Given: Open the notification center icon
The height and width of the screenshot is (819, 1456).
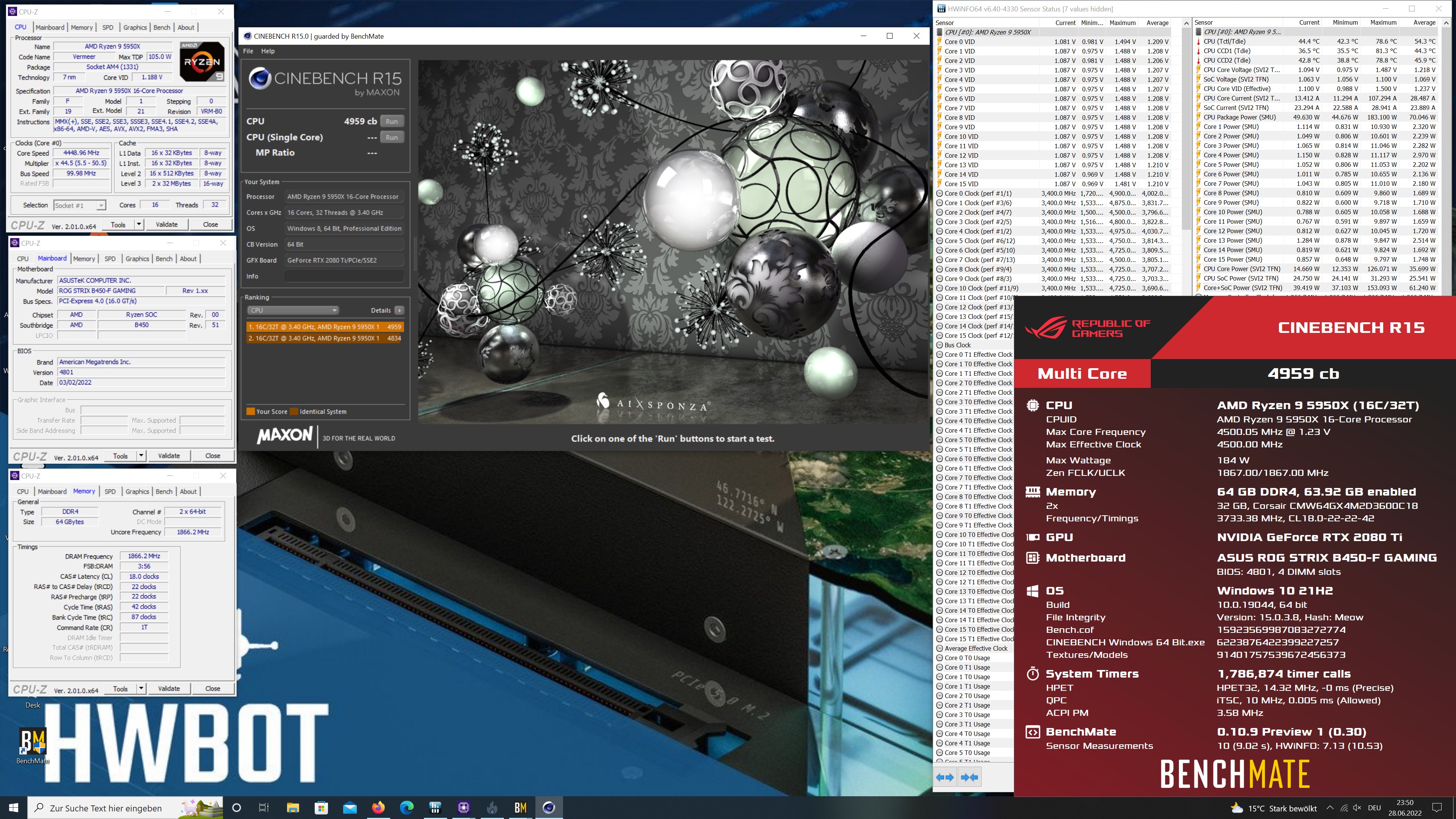Looking at the screenshot, I should [1437, 808].
